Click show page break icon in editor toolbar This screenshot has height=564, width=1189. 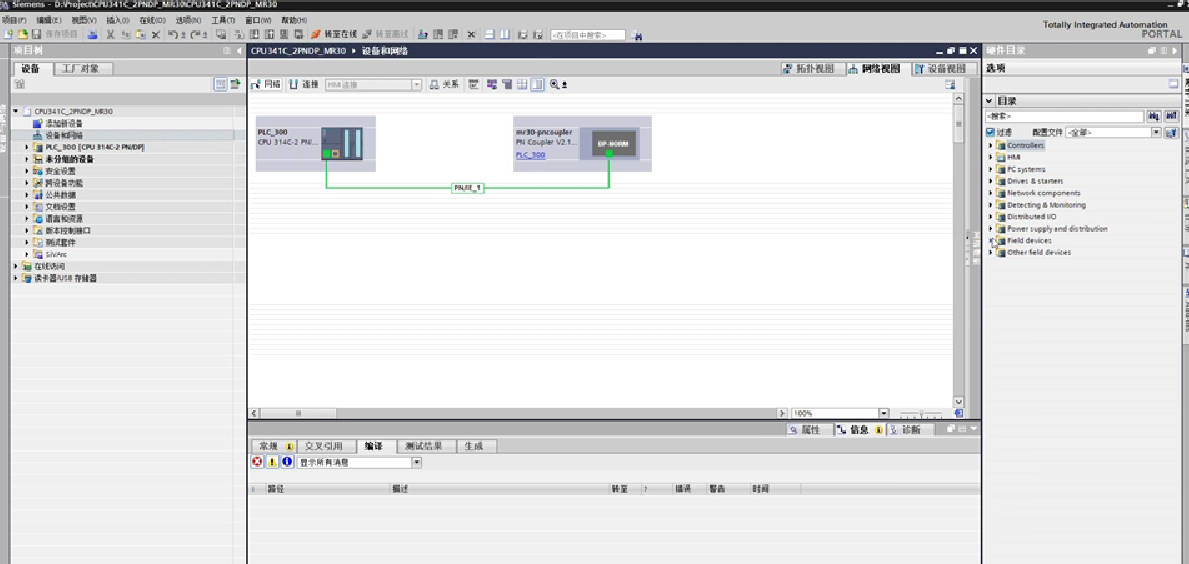pos(522,84)
